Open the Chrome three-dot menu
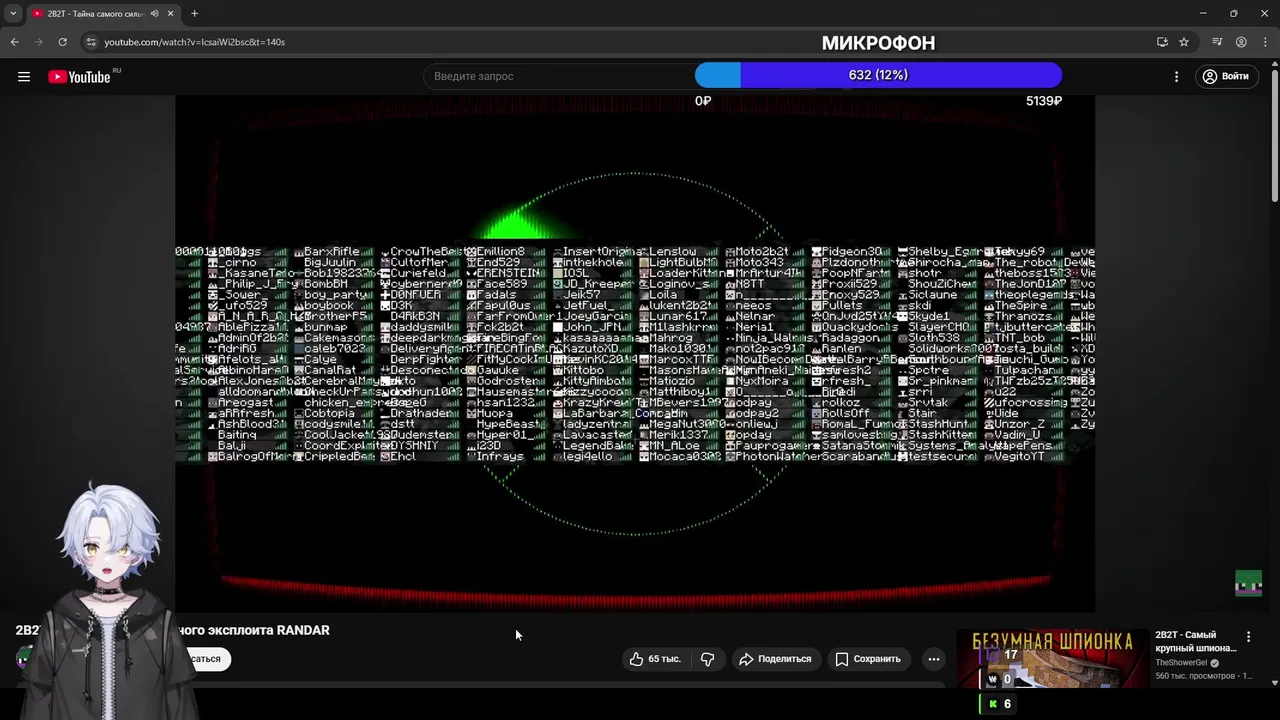 pyautogui.click(x=1264, y=42)
